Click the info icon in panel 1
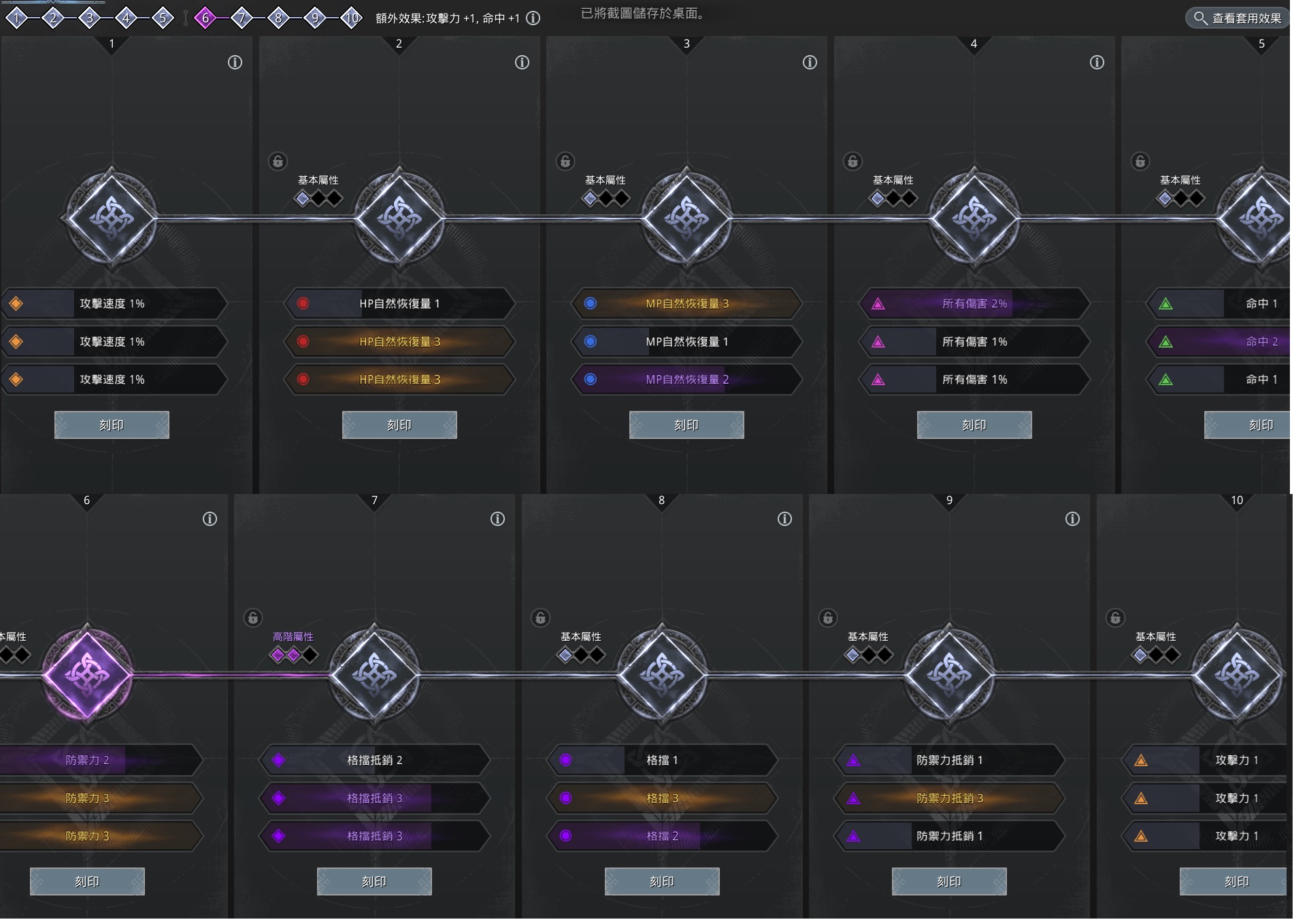Viewport: 1294px width, 924px height. pos(235,63)
